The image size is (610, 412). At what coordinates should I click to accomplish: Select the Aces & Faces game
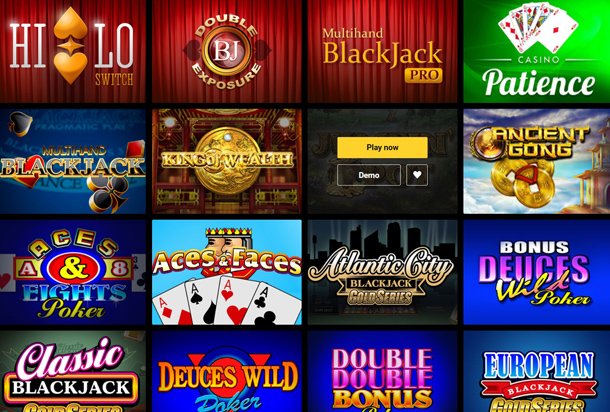(x=227, y=272)
